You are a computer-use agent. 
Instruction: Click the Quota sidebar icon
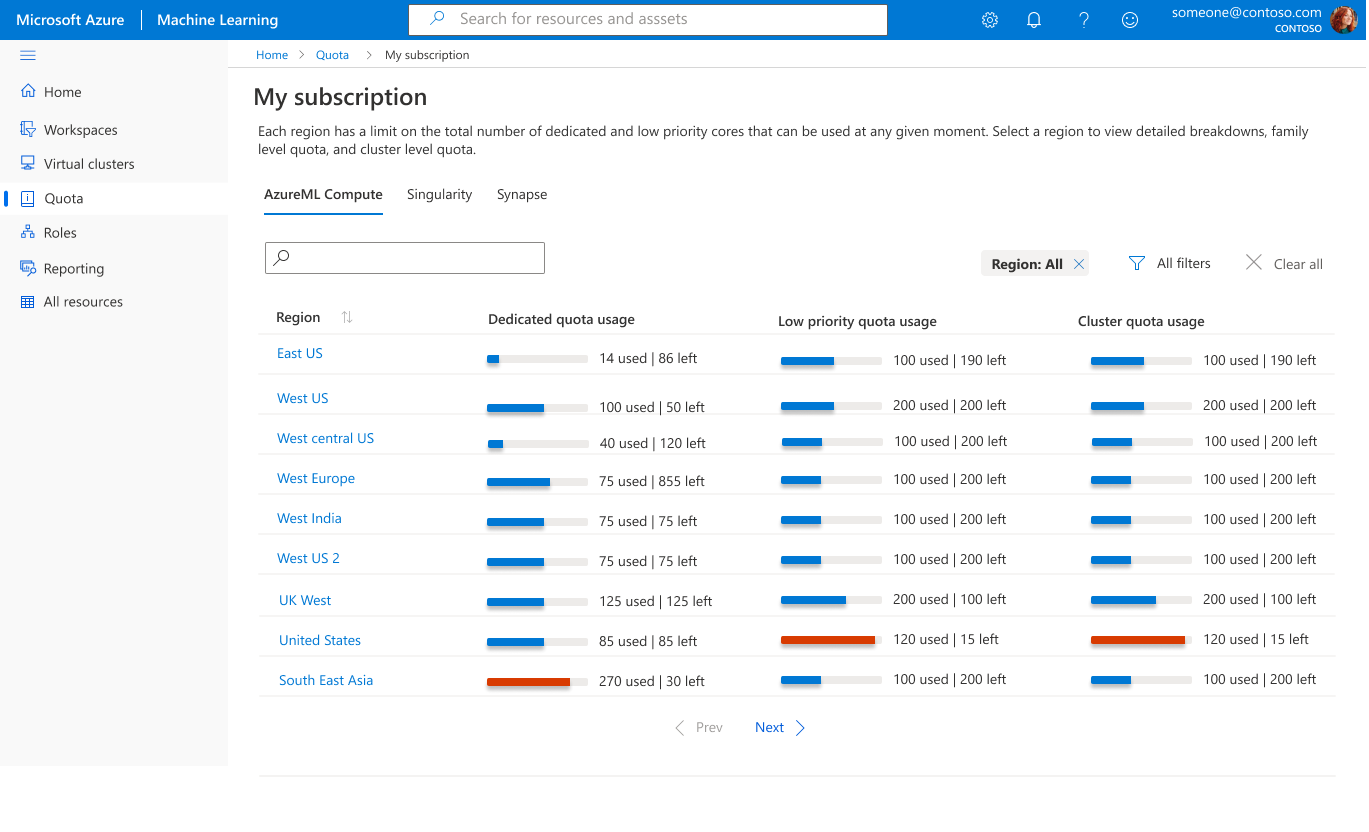[28, 198]
